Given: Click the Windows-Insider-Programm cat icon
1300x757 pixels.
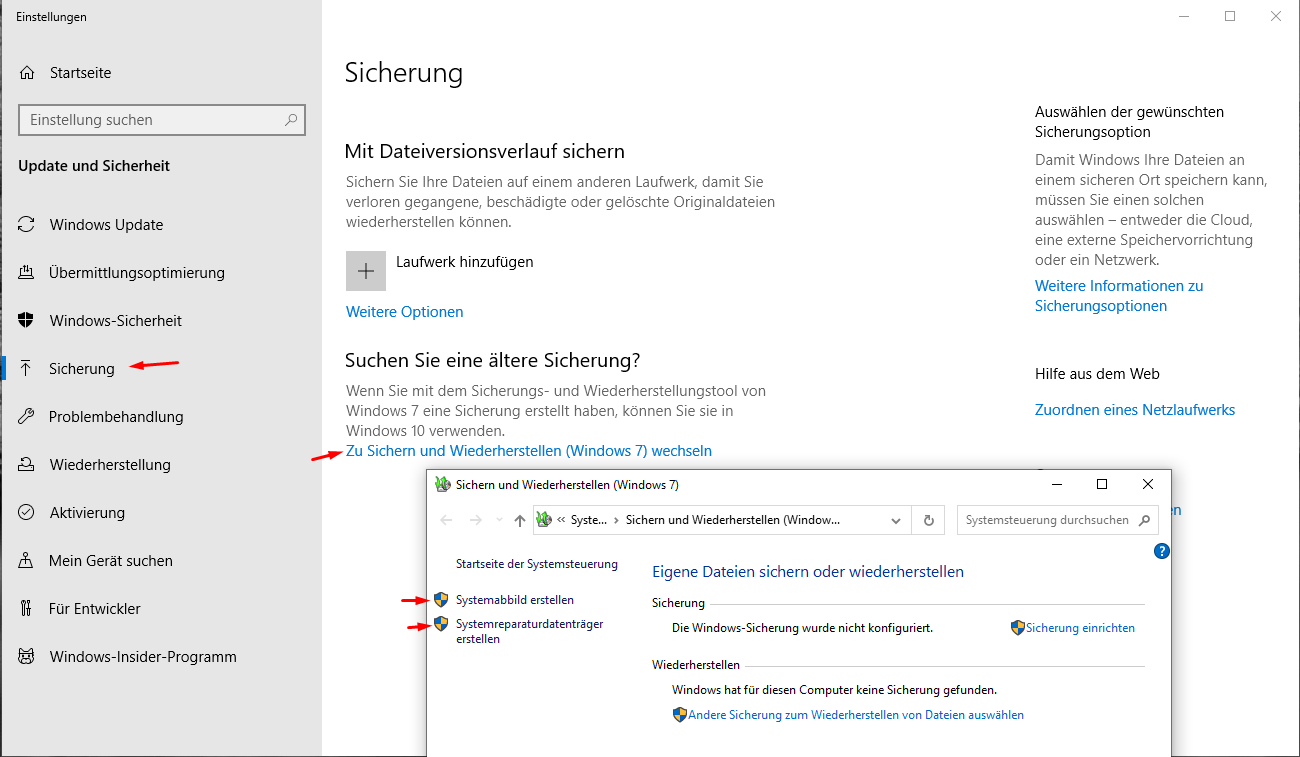Looking at the screenshot, I should click(x=27, y=657).
